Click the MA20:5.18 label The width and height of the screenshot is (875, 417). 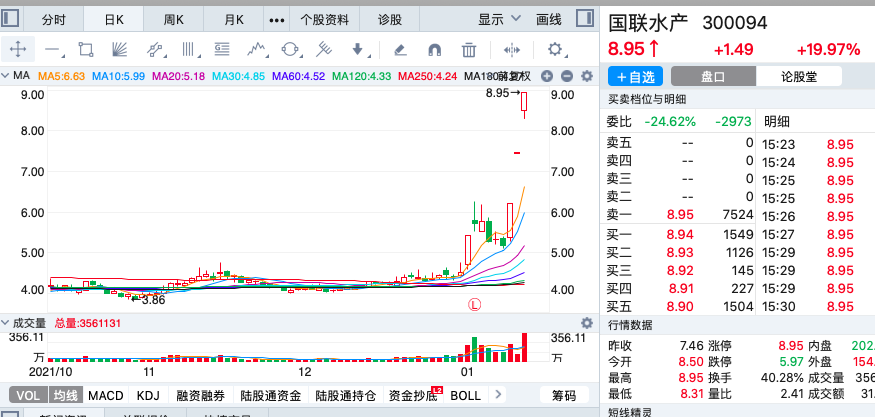click(178, 76)
